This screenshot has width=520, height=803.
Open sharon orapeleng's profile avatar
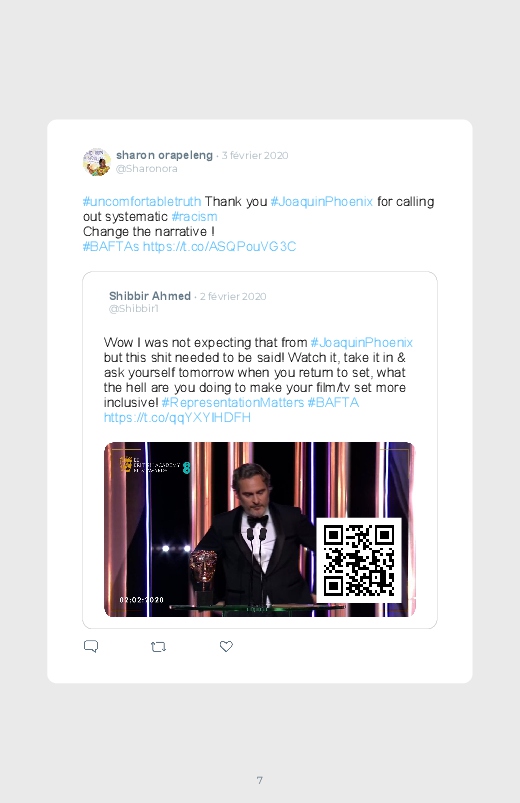97,162
